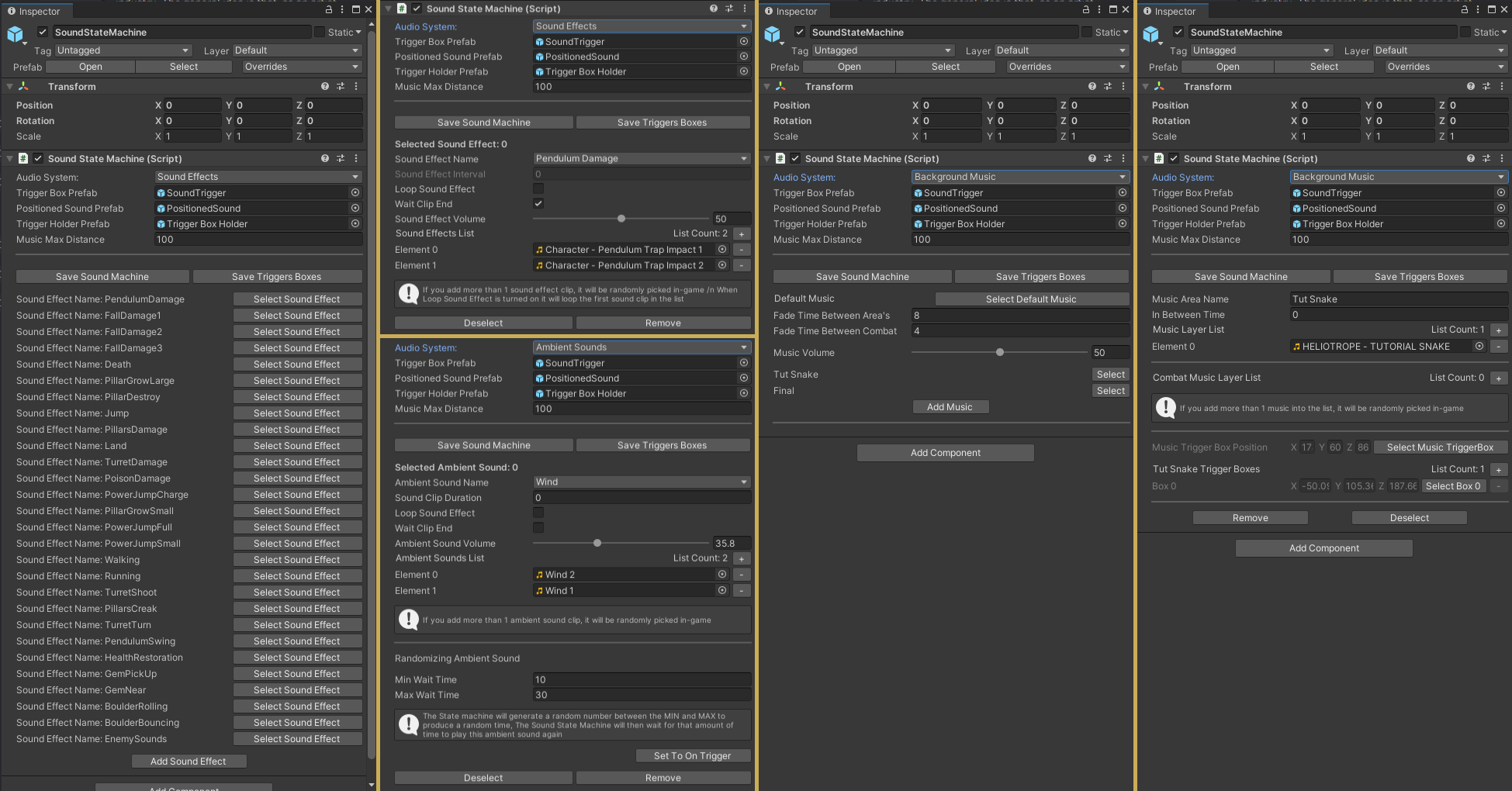This screenshot has width=1512, height=791.
Task: Click the lock icon in the leftmost Inspector
Action: click(329, 10)
